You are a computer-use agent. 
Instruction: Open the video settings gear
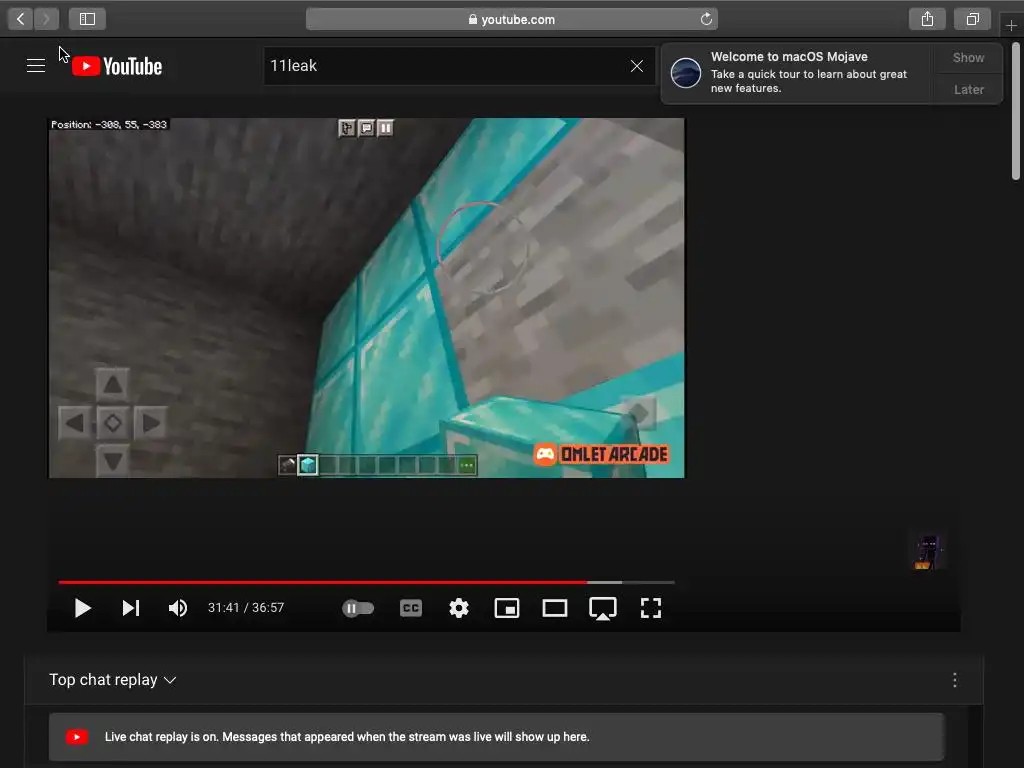coord(459,608)
